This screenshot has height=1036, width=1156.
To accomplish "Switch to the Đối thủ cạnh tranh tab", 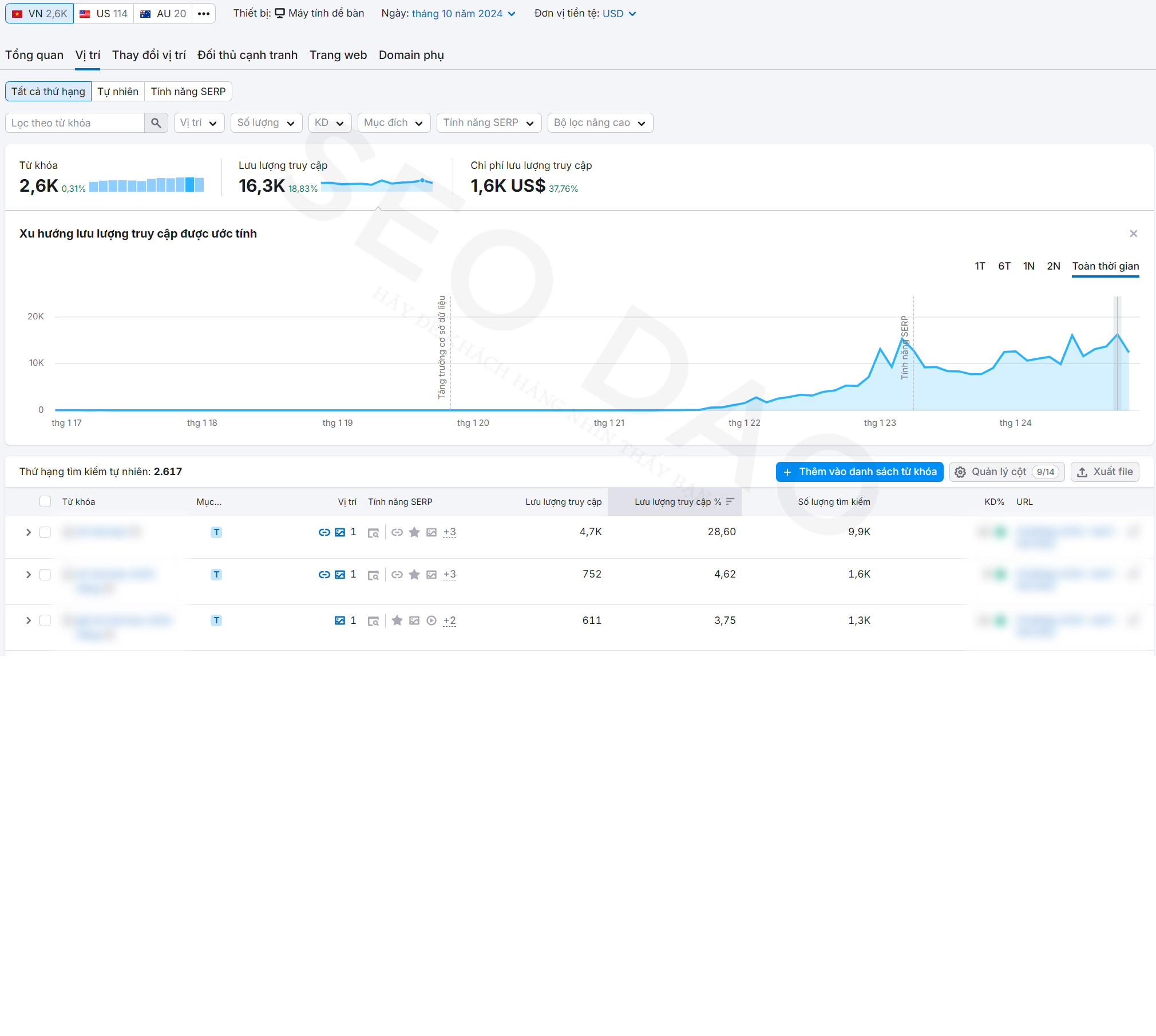I will click(247, 55).
